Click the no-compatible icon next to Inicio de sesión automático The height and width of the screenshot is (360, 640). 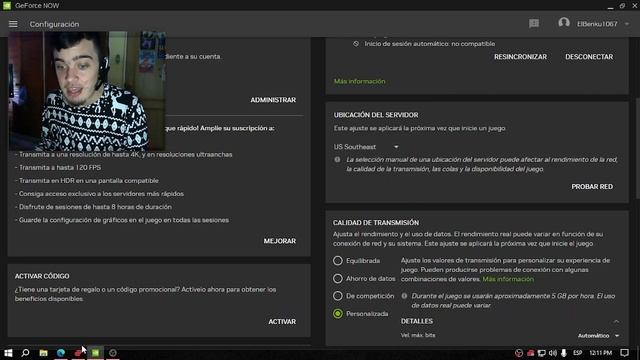point(356,44)
